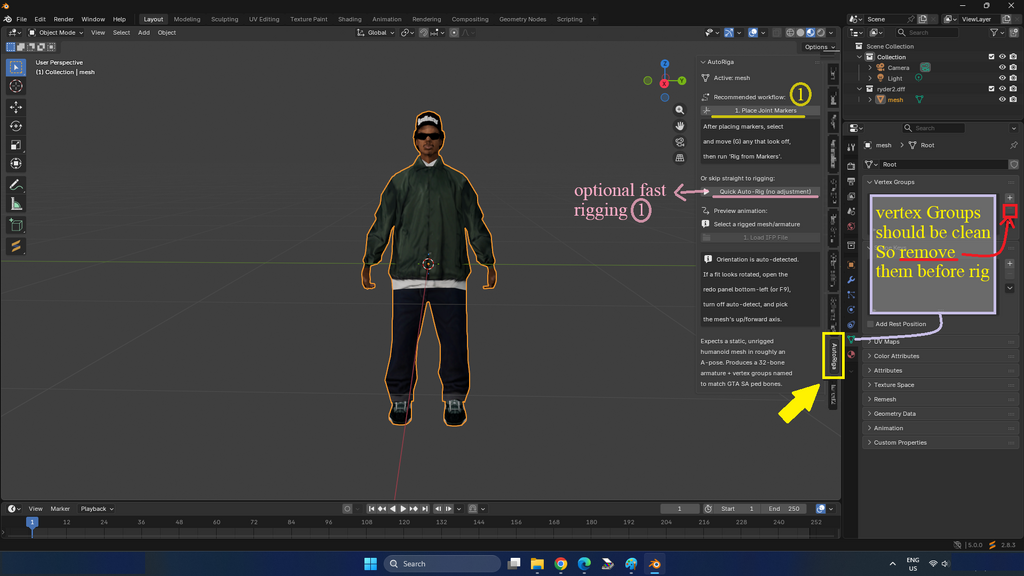Hide Light with its eye icon
The height and width of the screenshot is (576, 1024).
click(x=1002, y=78)
